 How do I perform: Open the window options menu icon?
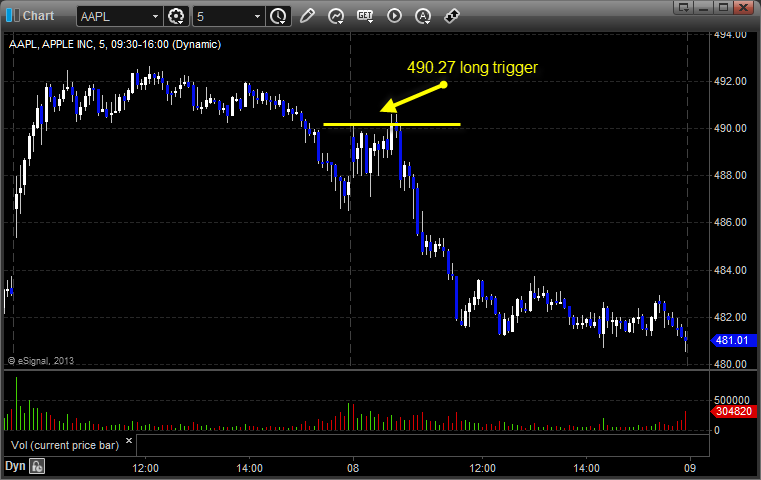[x=684, y=7]
